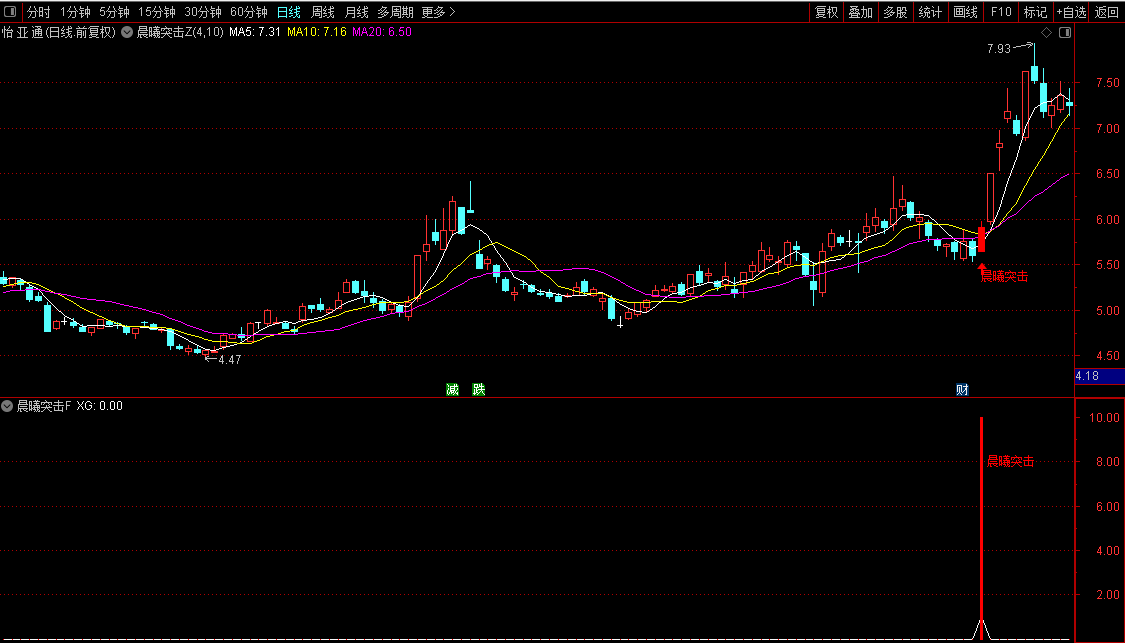Click the XG: 0.00 indicator value
The width and height of the screenshot is (1125, 643).
click(x=100, y=406)
